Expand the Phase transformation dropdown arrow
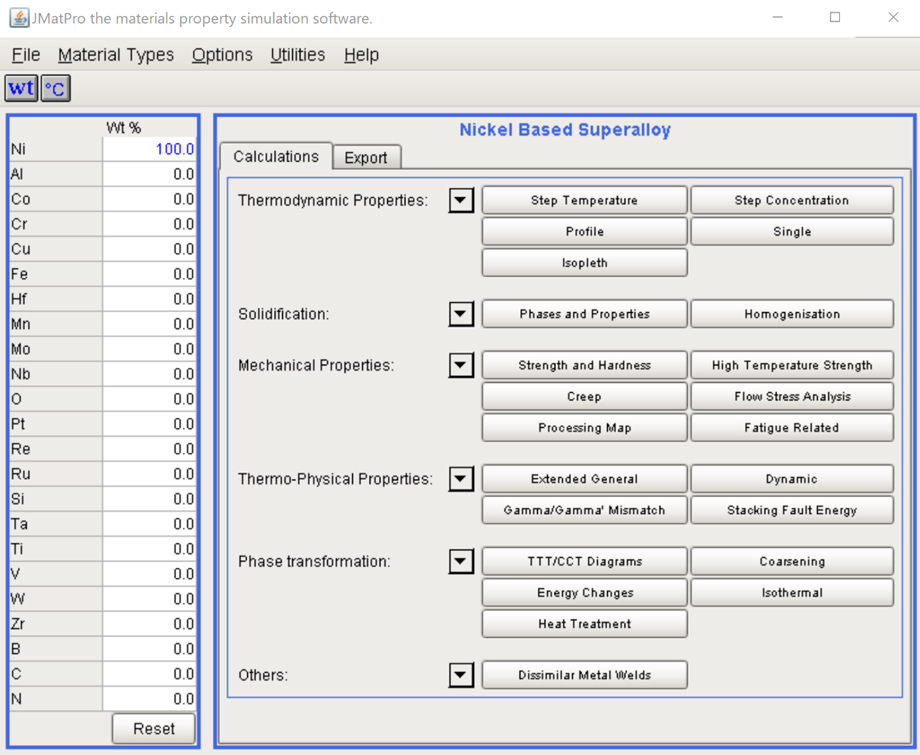Image resolution: width=920 pixels, height=755 pixels. [x=461, y=561]
